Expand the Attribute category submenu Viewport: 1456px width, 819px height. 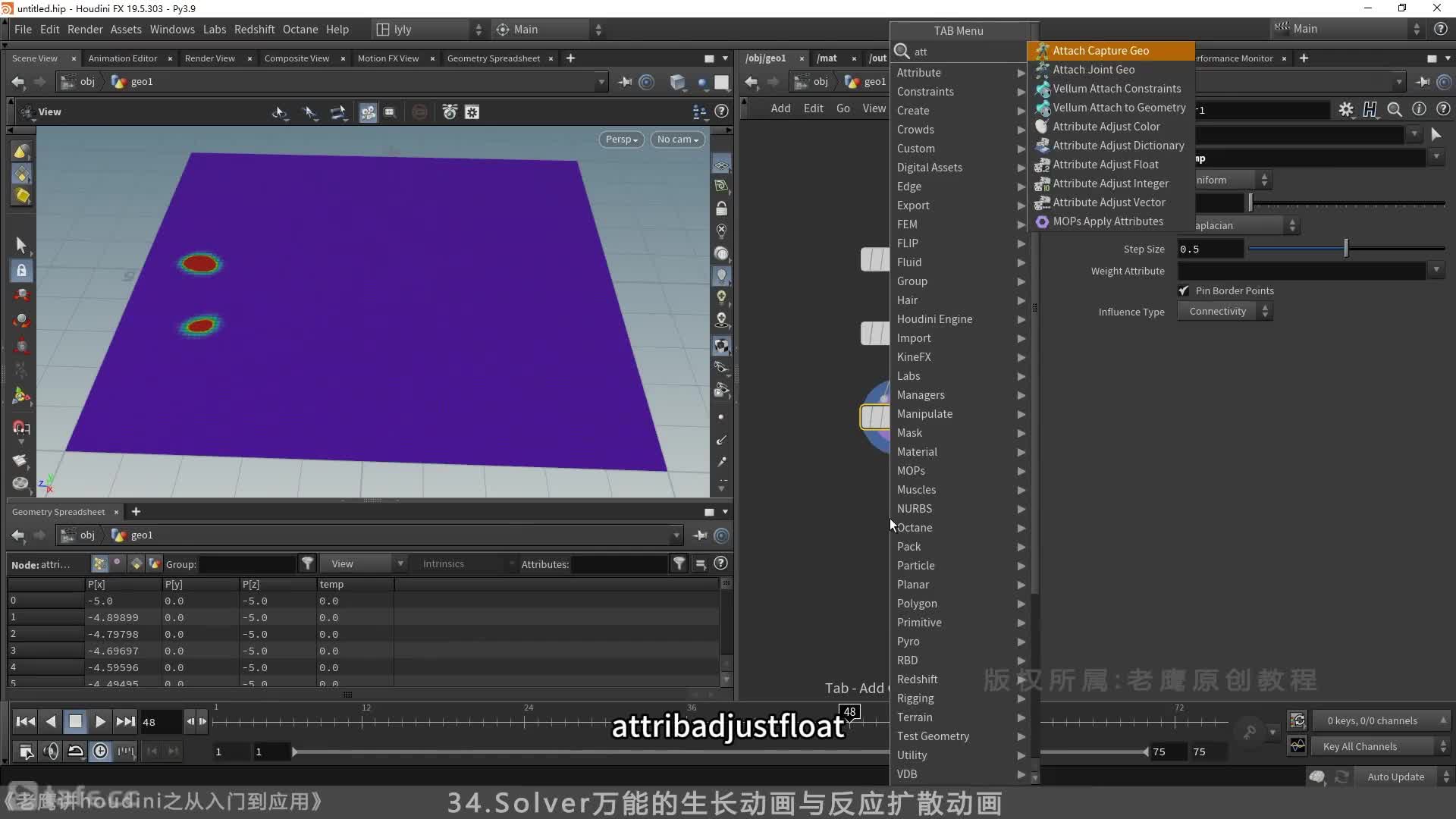point(960,73)
